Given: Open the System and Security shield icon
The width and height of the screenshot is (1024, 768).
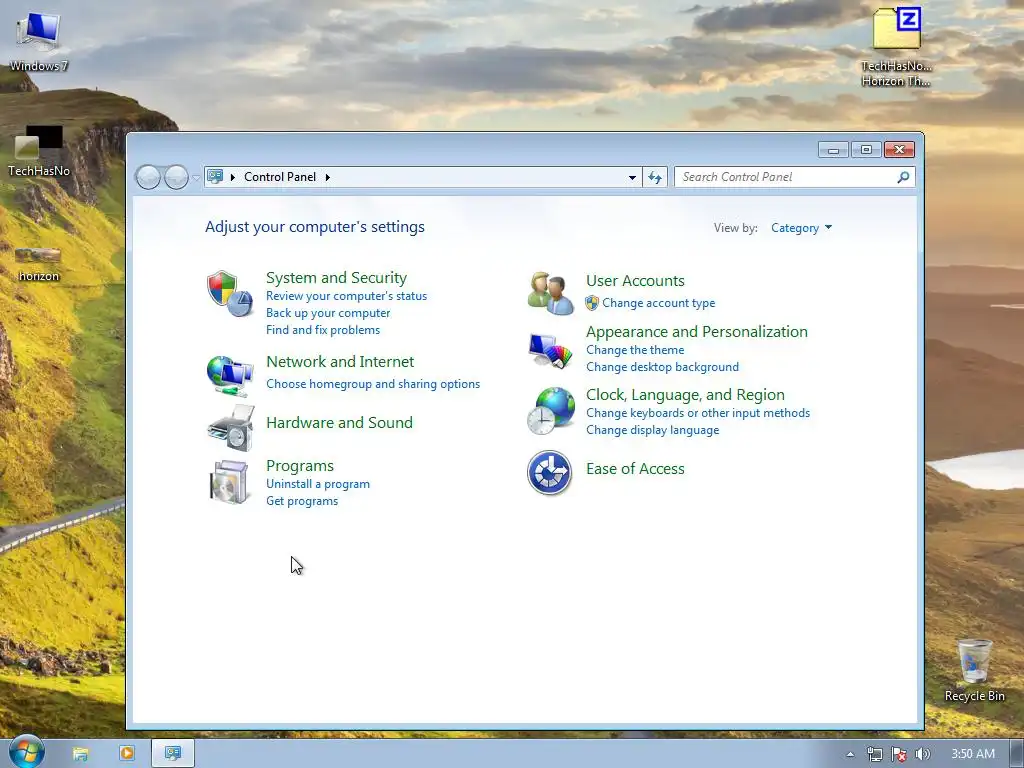Looking at the screenshot, I should coord(230,293).
